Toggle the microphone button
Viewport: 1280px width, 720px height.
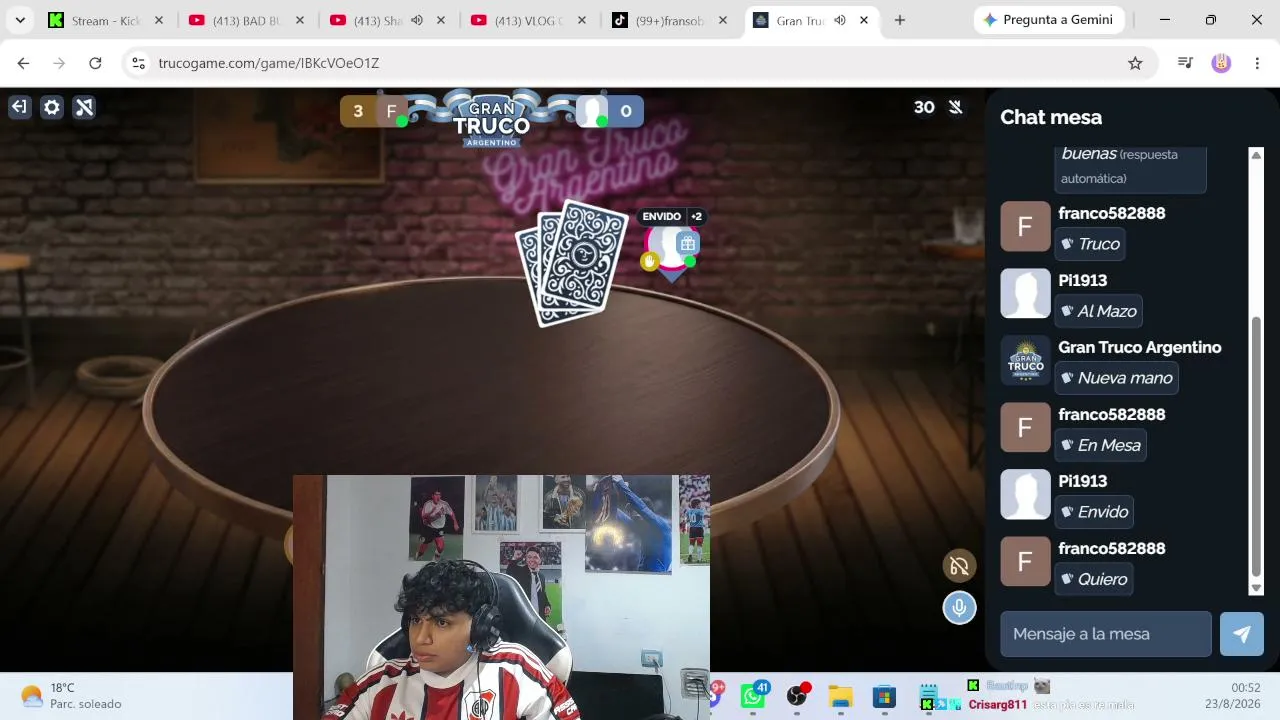pos(959,607)
